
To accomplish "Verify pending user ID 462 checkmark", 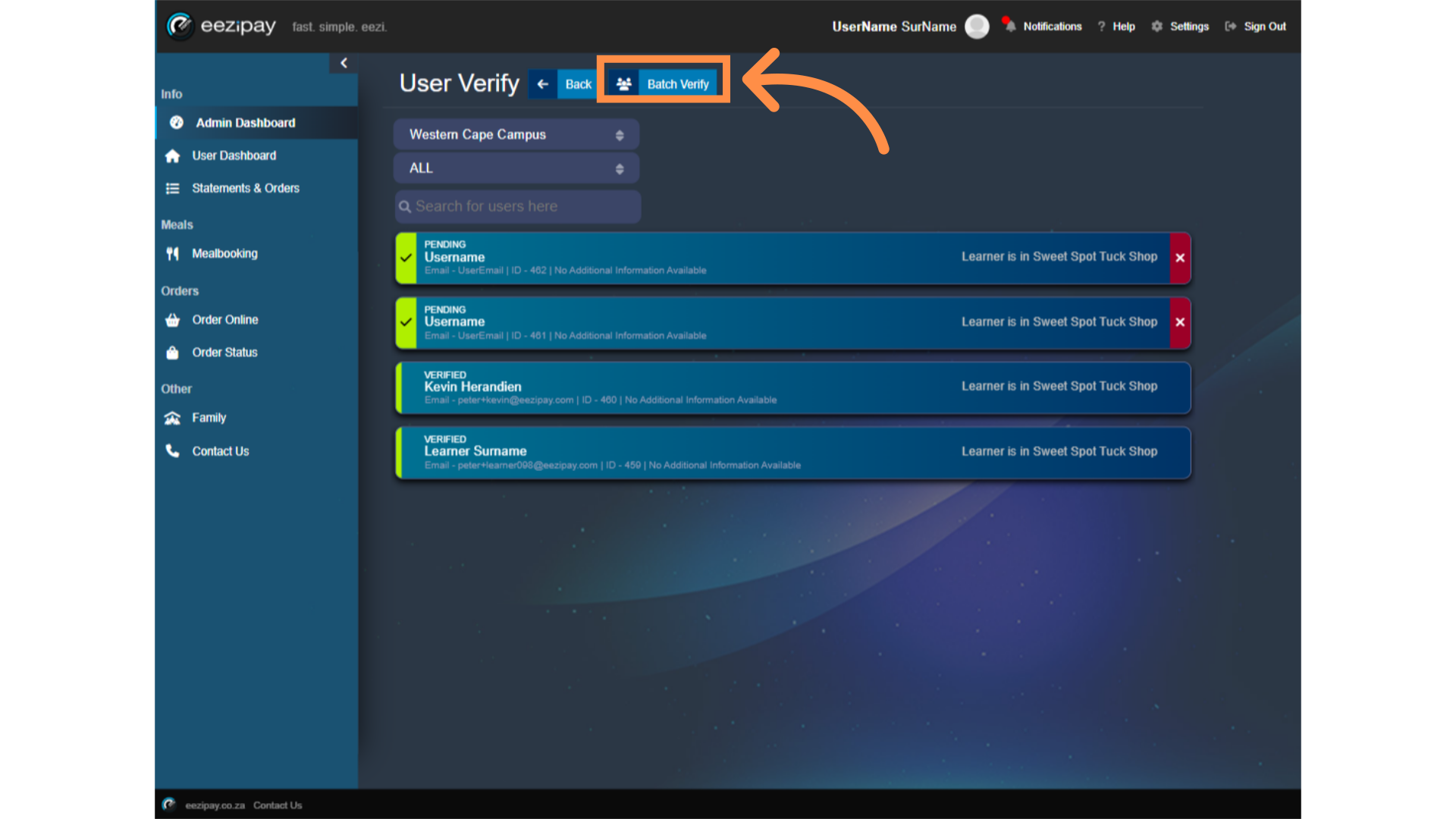I will coord(406,258).
